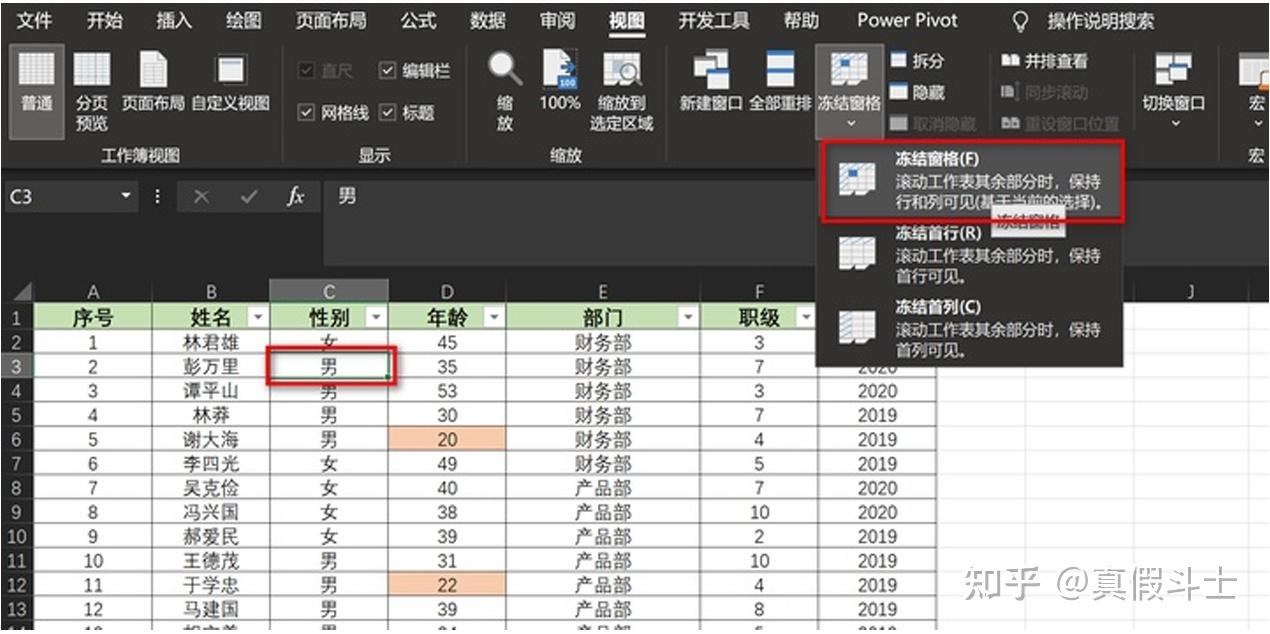Viewport: 1270px width, 634px height.
Task: Select column C header
Action: pos(329,293)
